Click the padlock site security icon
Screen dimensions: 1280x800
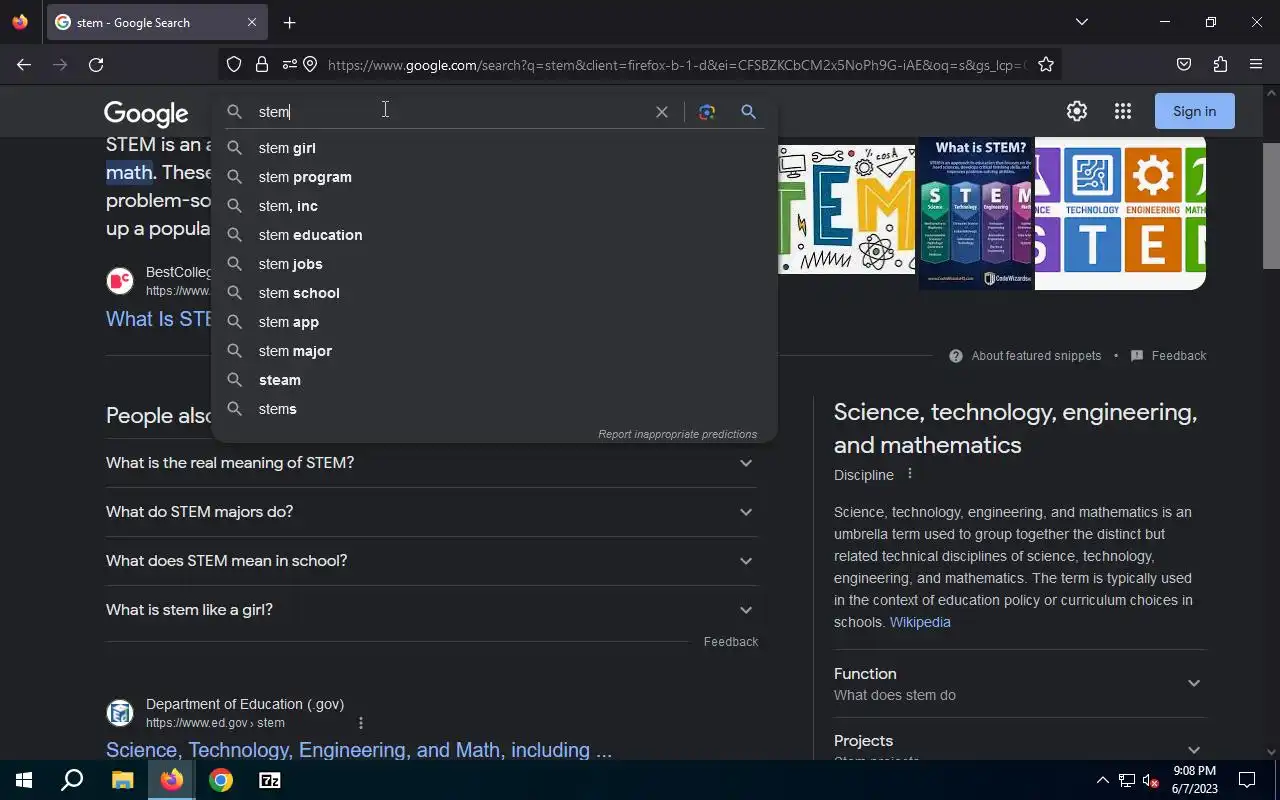262,65
